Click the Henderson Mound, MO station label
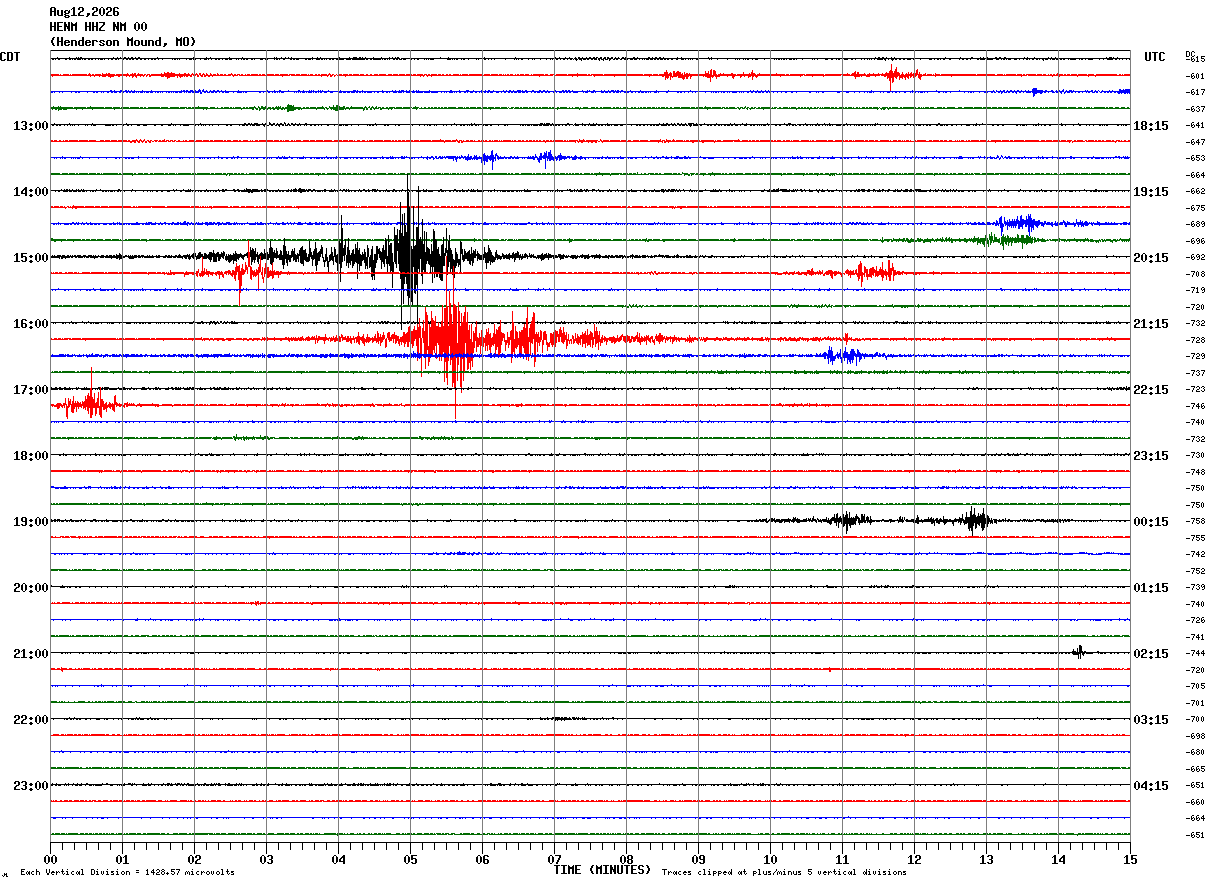Image resolution: width=1210 pixels, height=886 pixels. pyautogui.click(x=123, y=42)
